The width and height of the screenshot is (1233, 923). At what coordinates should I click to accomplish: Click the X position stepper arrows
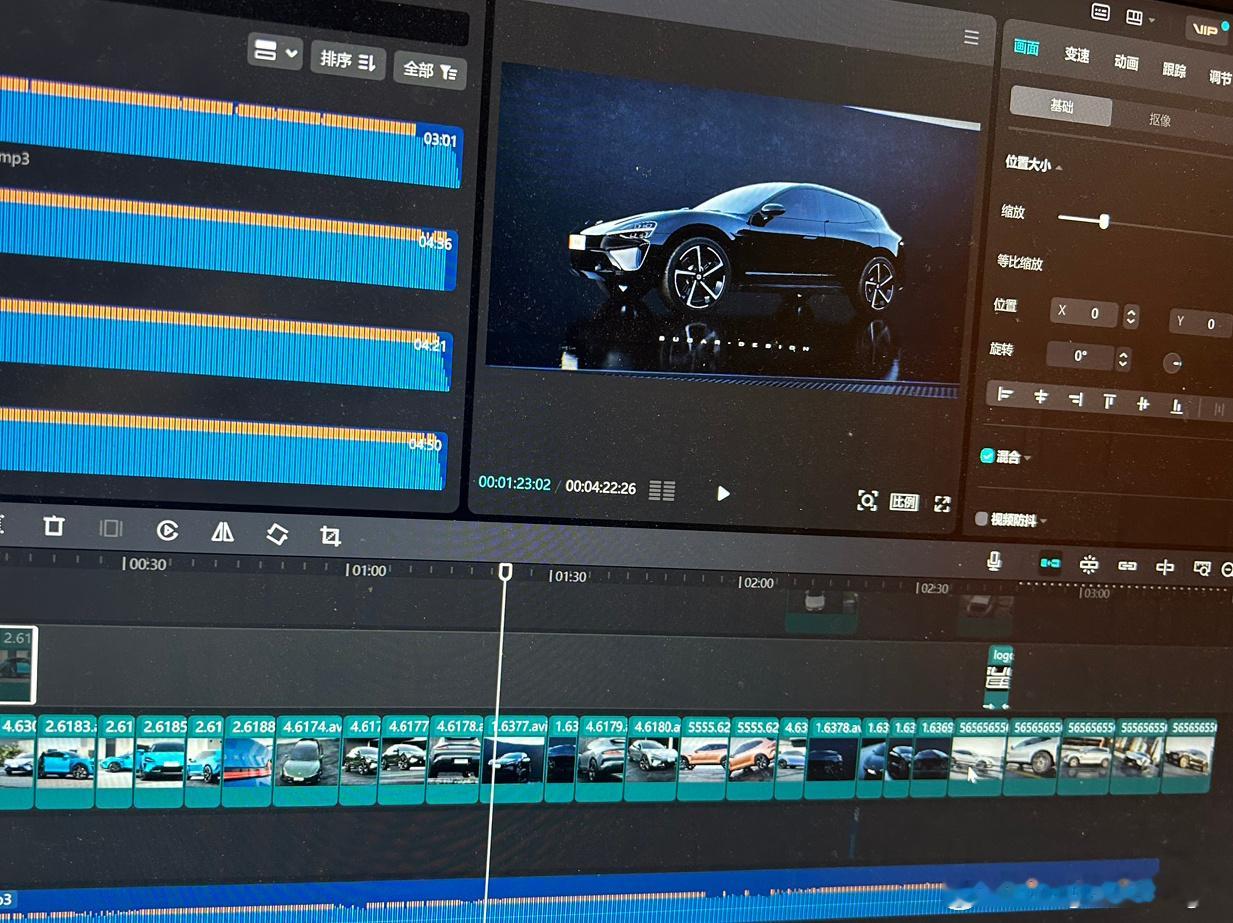[x=1131, y=316]
